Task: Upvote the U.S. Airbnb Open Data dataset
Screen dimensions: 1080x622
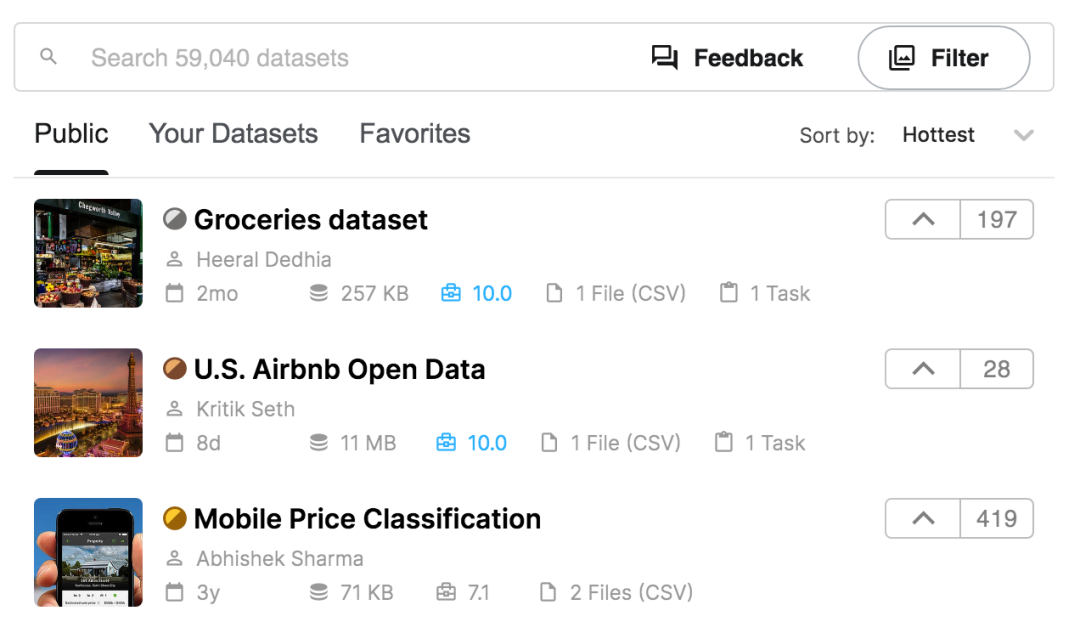Action: pyautogui.click(x=923, y=369)
